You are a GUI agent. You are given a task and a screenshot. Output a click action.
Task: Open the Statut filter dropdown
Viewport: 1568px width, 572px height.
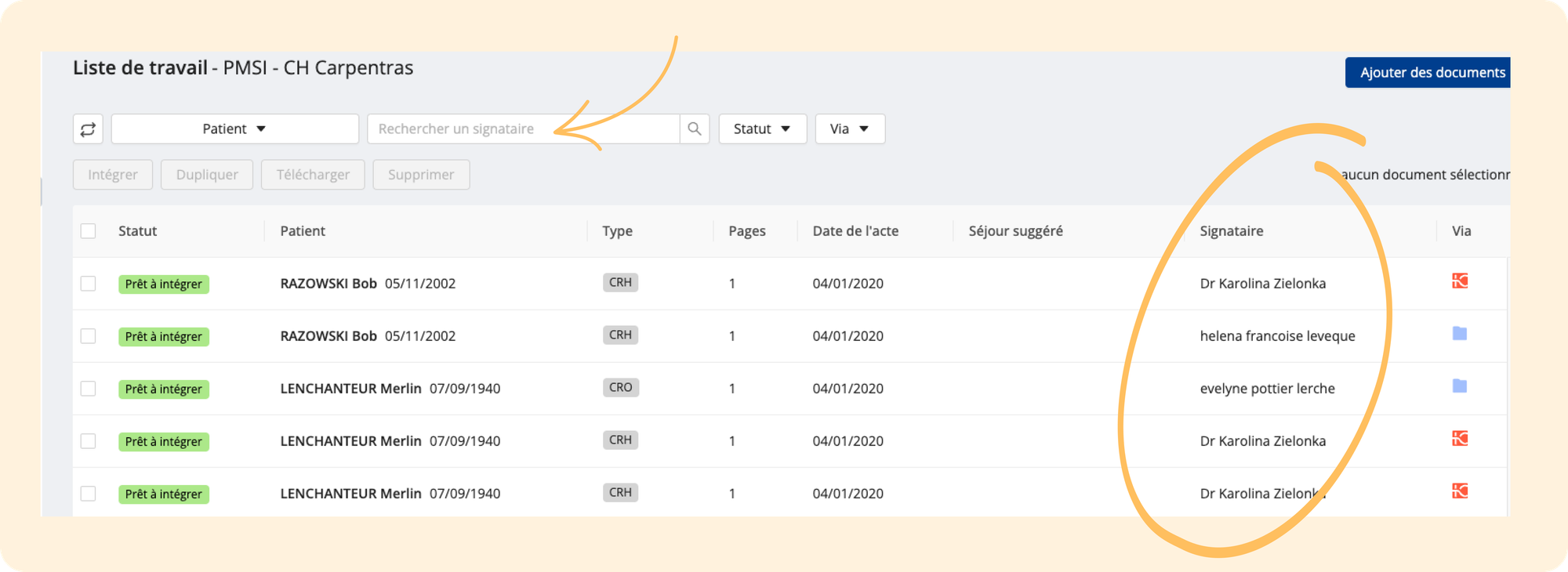(x=762, y=129)
